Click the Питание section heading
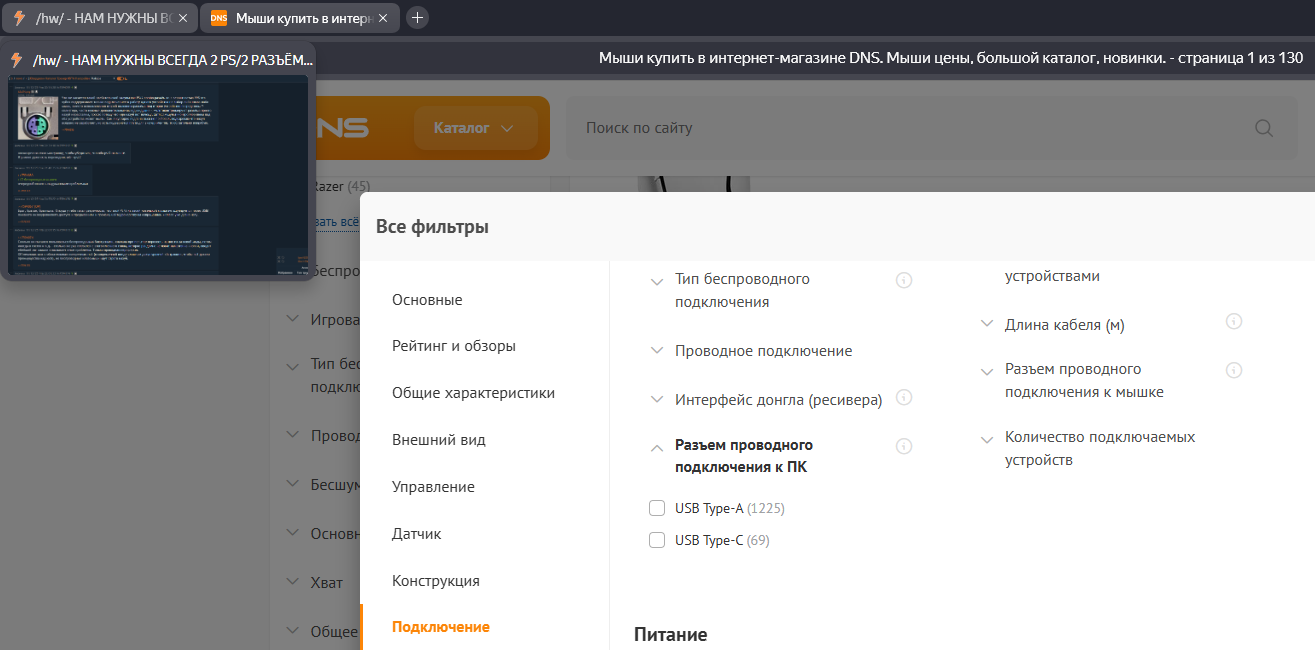The height and width of the screenshot is (650, 1315). point(670,634)
